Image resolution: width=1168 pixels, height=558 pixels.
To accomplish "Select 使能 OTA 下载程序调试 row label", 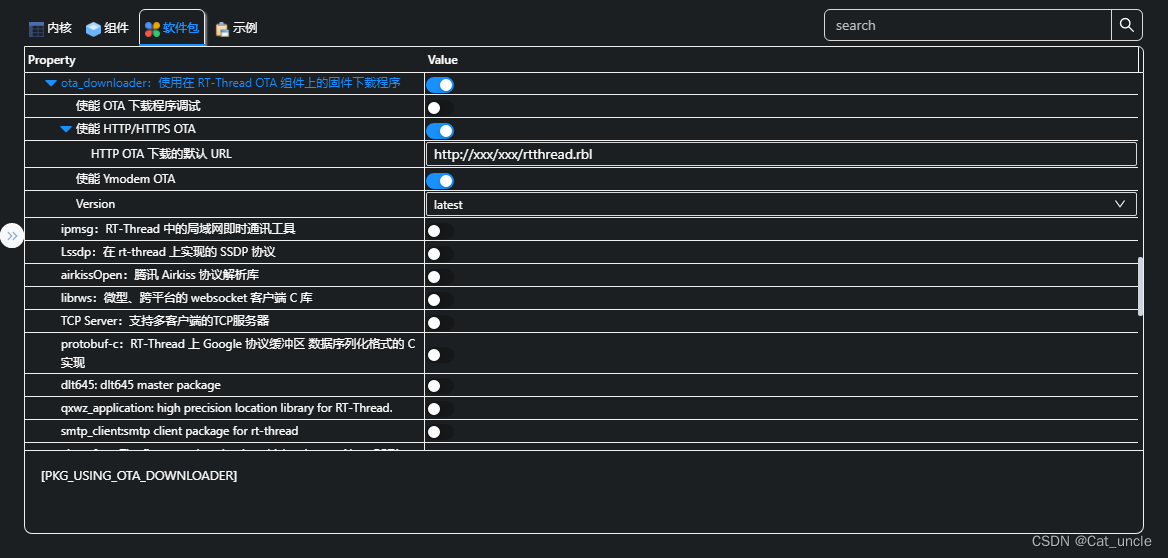I will coord(139,106).
